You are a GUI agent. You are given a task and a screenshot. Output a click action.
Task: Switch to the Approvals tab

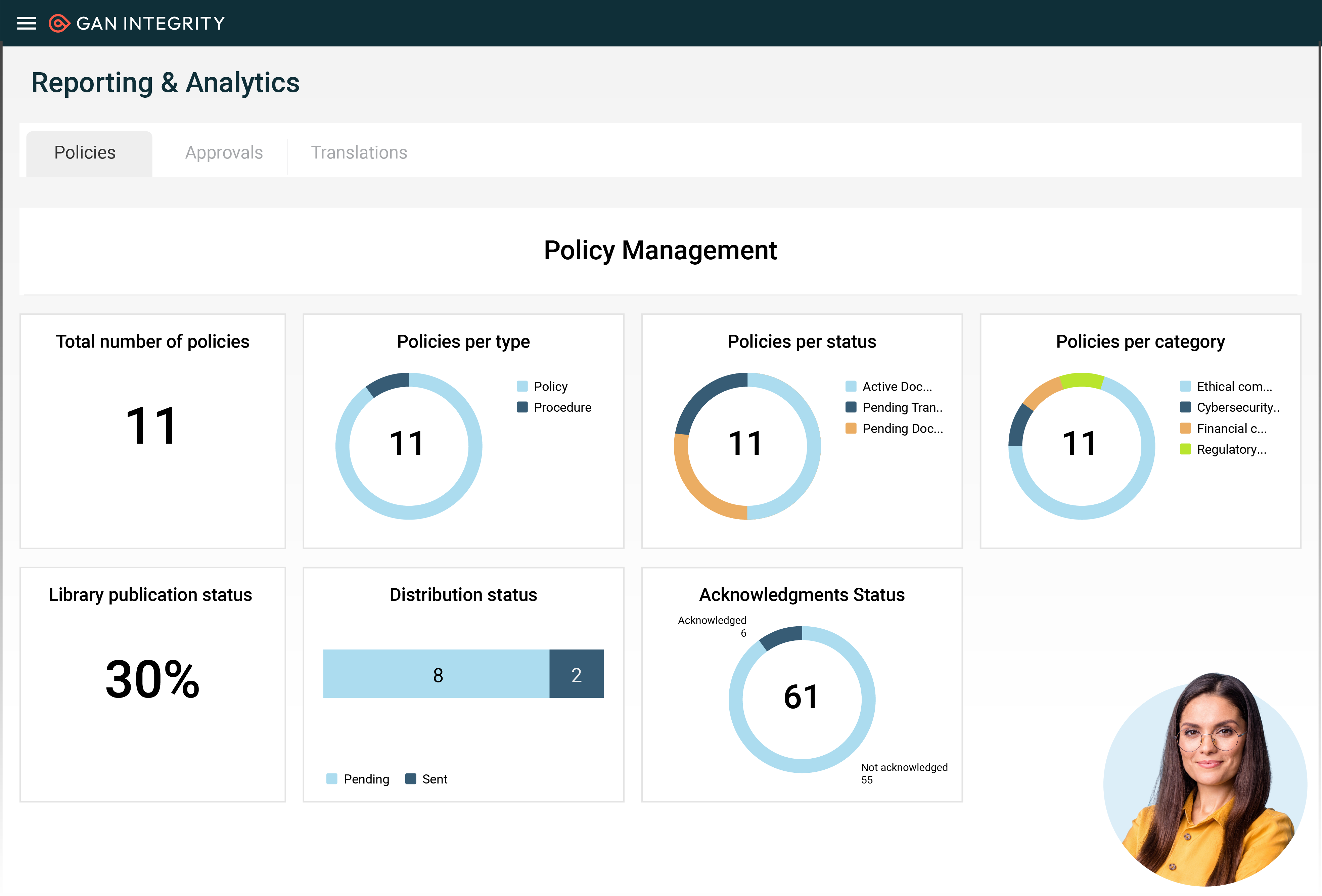(224, 152)
